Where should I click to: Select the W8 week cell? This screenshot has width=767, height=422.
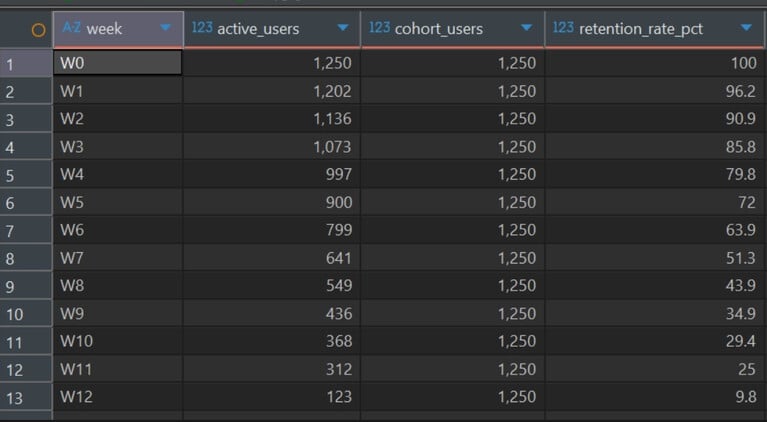118,286
